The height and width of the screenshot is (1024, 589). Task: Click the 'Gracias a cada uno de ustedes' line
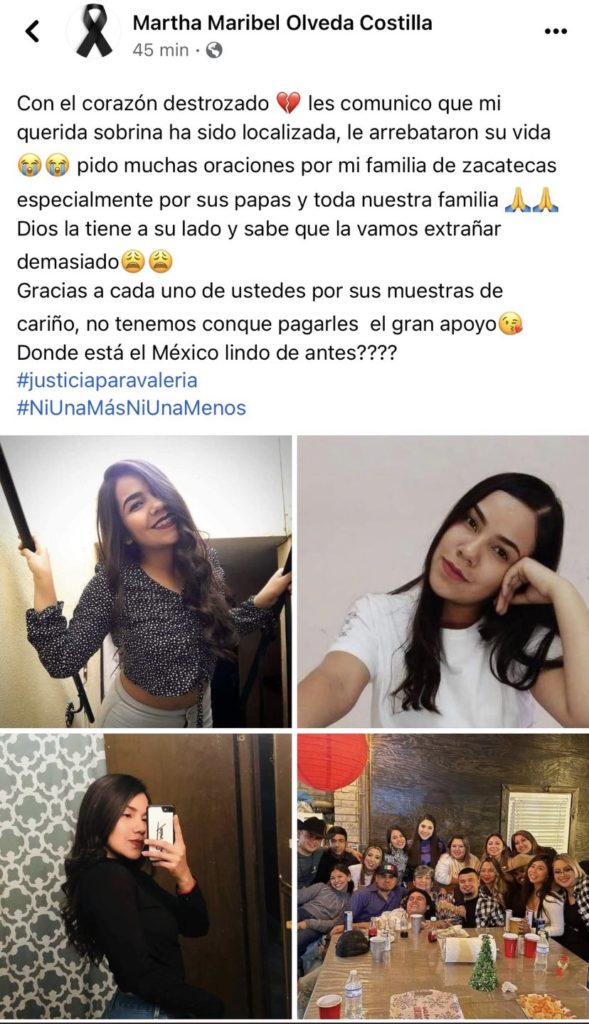[x=260, y=291]
